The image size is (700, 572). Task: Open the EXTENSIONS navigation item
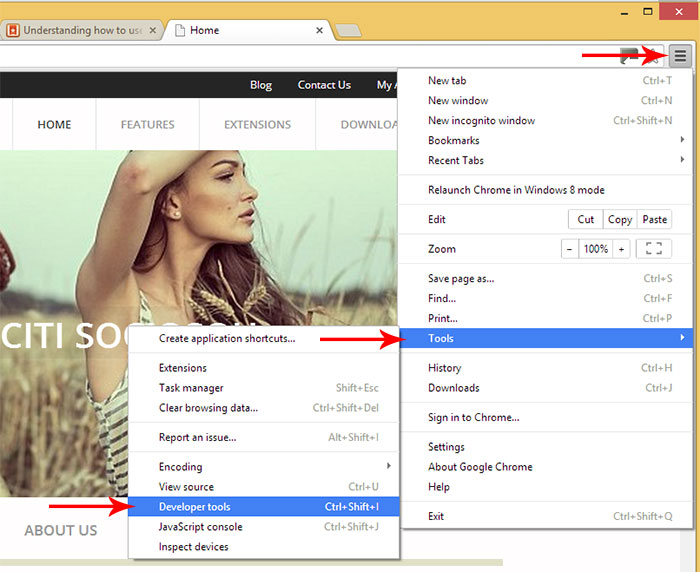257,124
